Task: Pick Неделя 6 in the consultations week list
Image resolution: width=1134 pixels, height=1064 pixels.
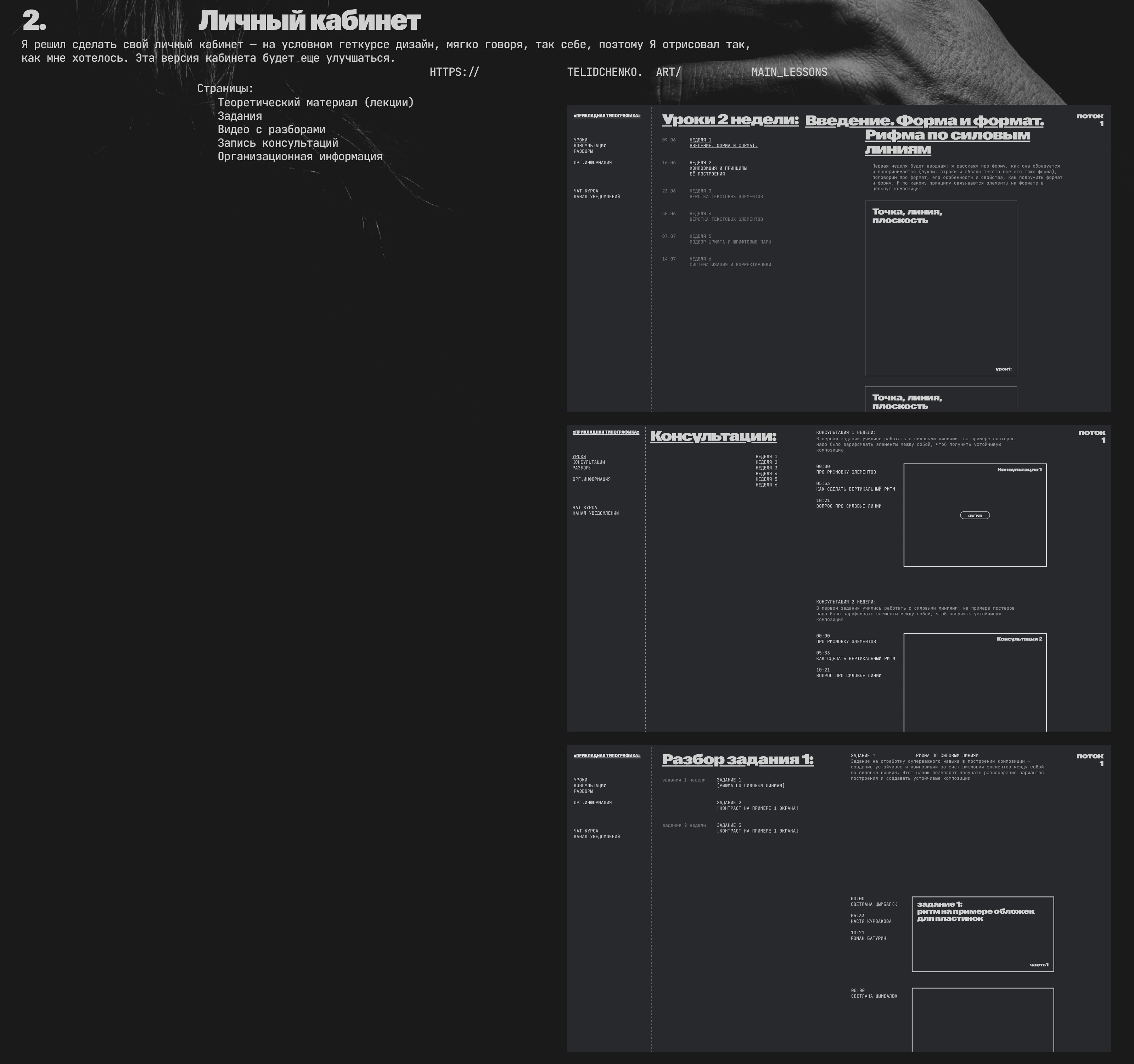Action: (x=766, y=485)
